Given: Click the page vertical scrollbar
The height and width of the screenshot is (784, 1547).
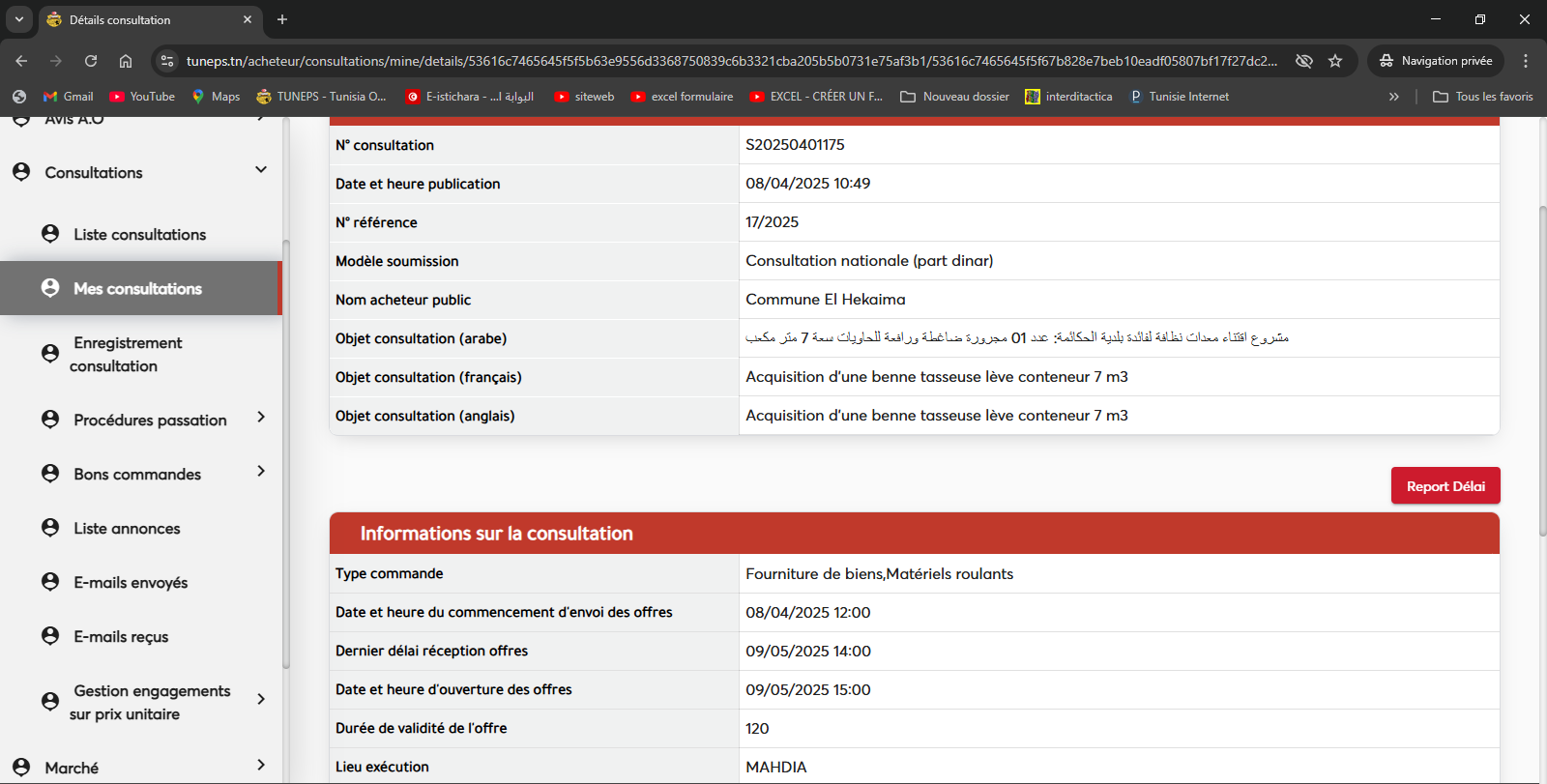Looking at the screenshot, I should click(1542, 371).
